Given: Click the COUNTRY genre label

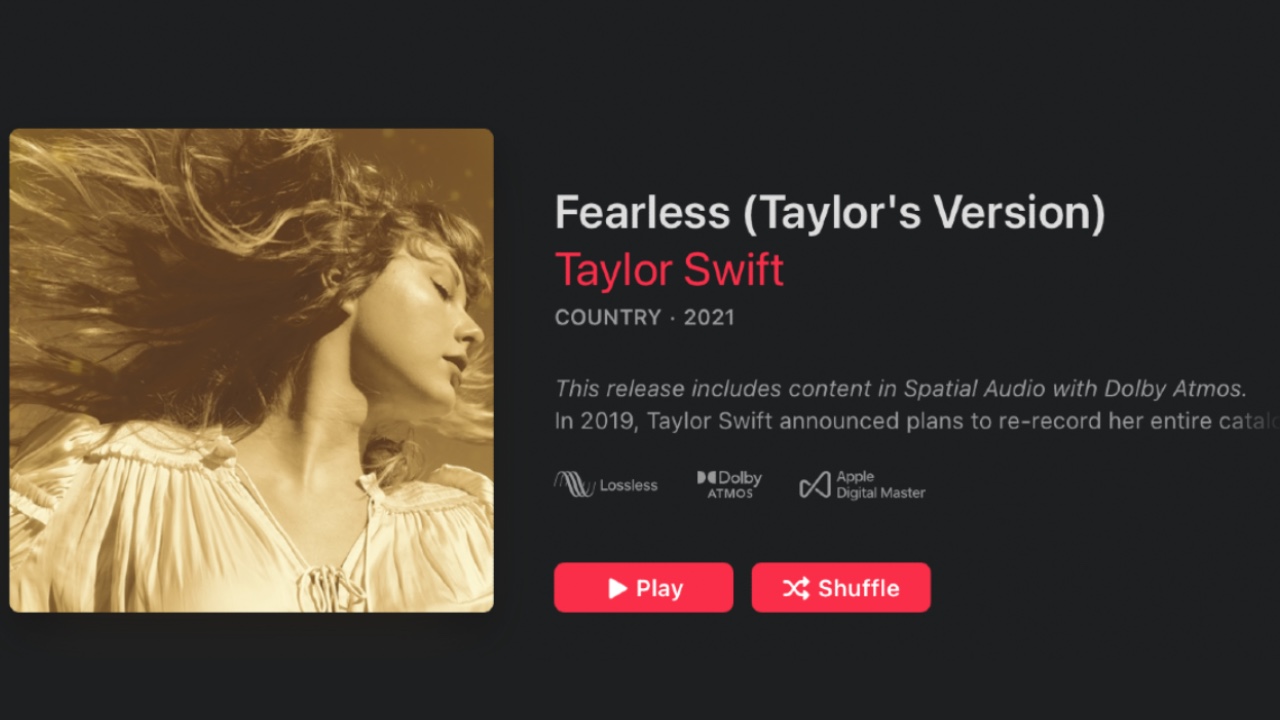Looking at the screenshot, I should pos(608,318).
